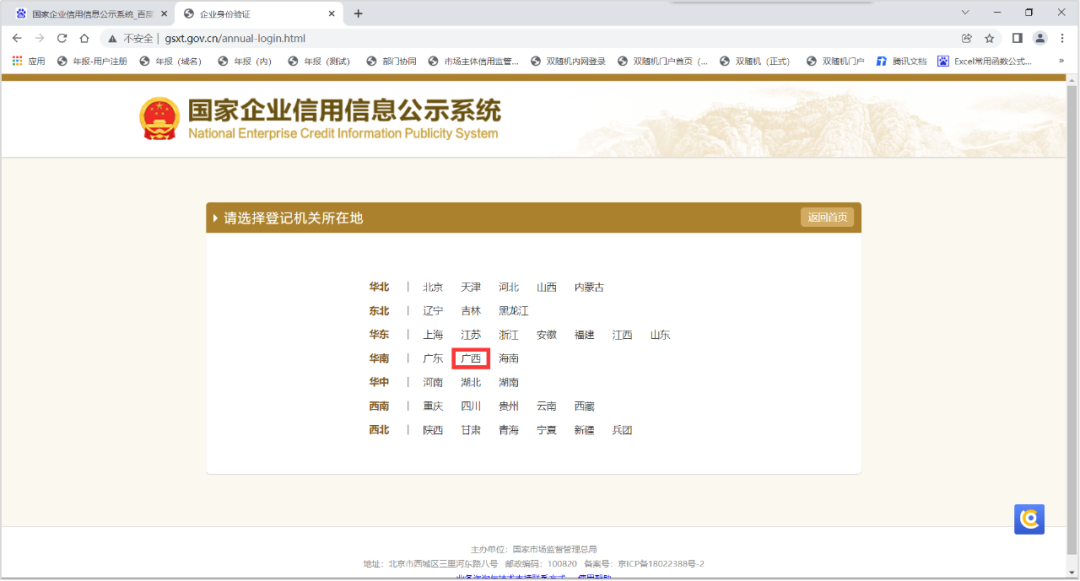The width and height of the screenshot is (1080, 581).
Task: Open the 年报（域名）bookmark
Action: 171,61
